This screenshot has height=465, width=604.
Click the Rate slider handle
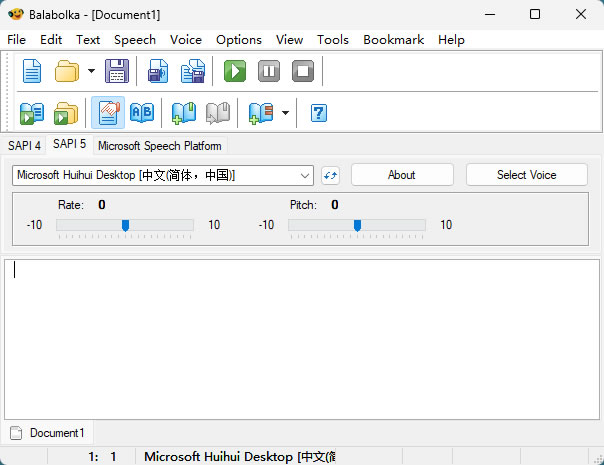point(125,225)
